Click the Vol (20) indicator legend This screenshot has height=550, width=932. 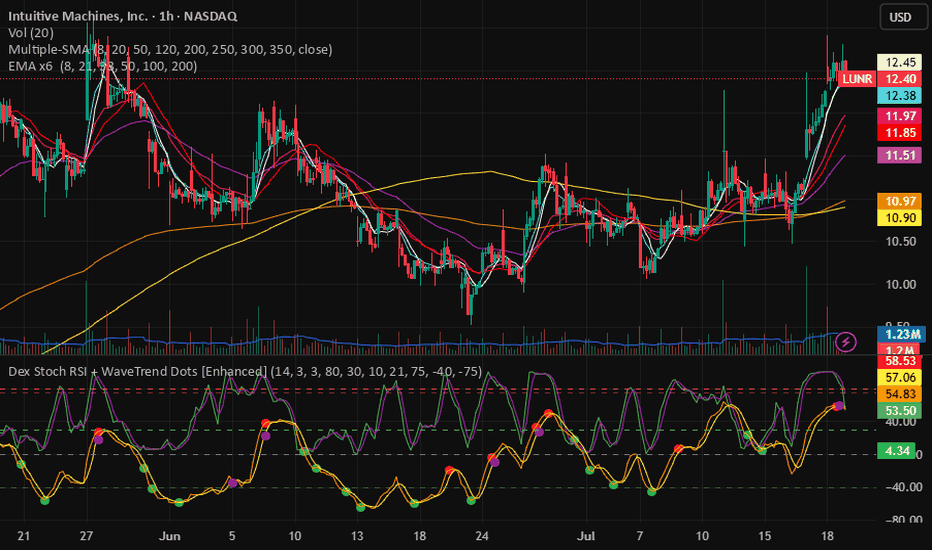click(31, 33)
